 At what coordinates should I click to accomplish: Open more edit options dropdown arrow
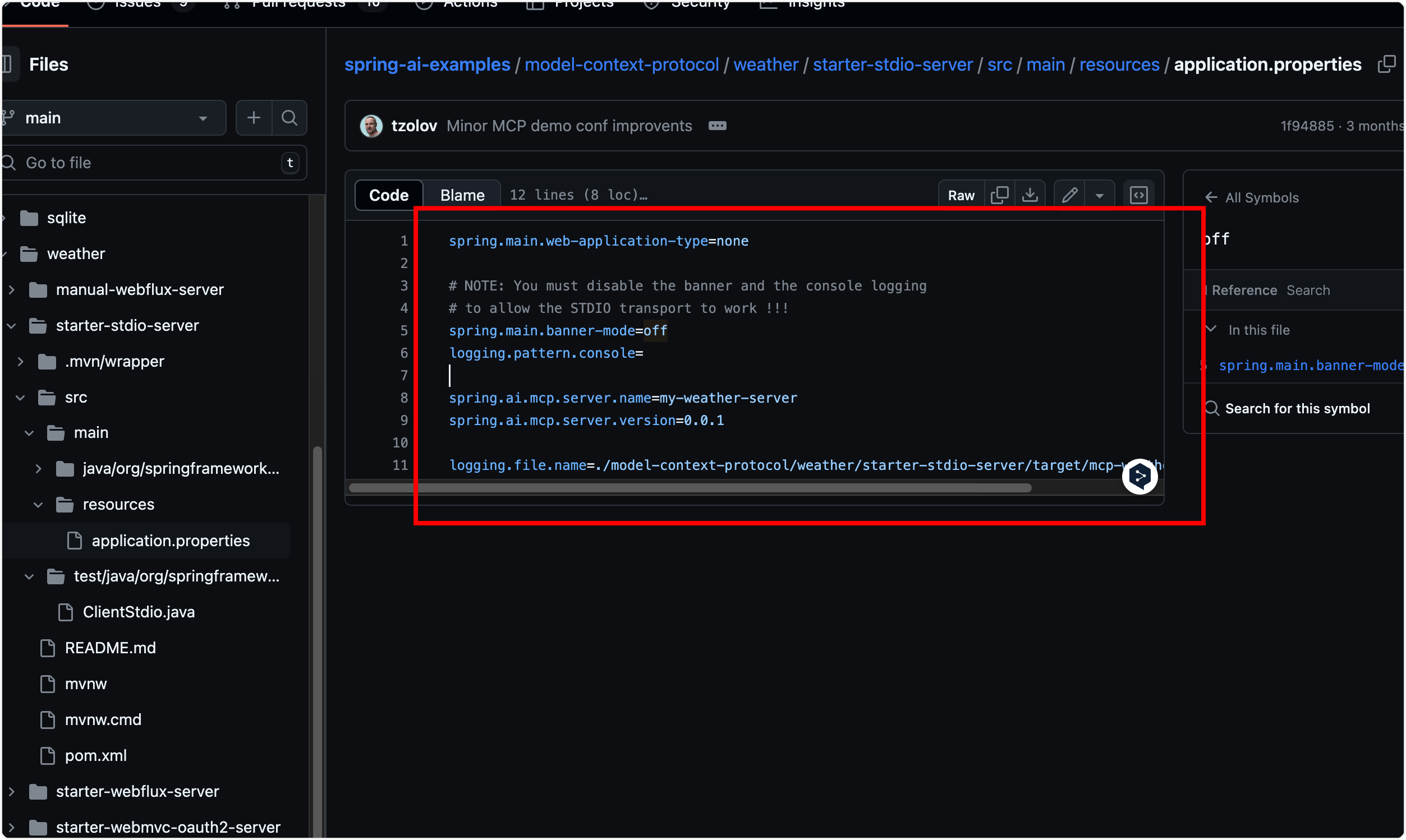[1099, 195]
